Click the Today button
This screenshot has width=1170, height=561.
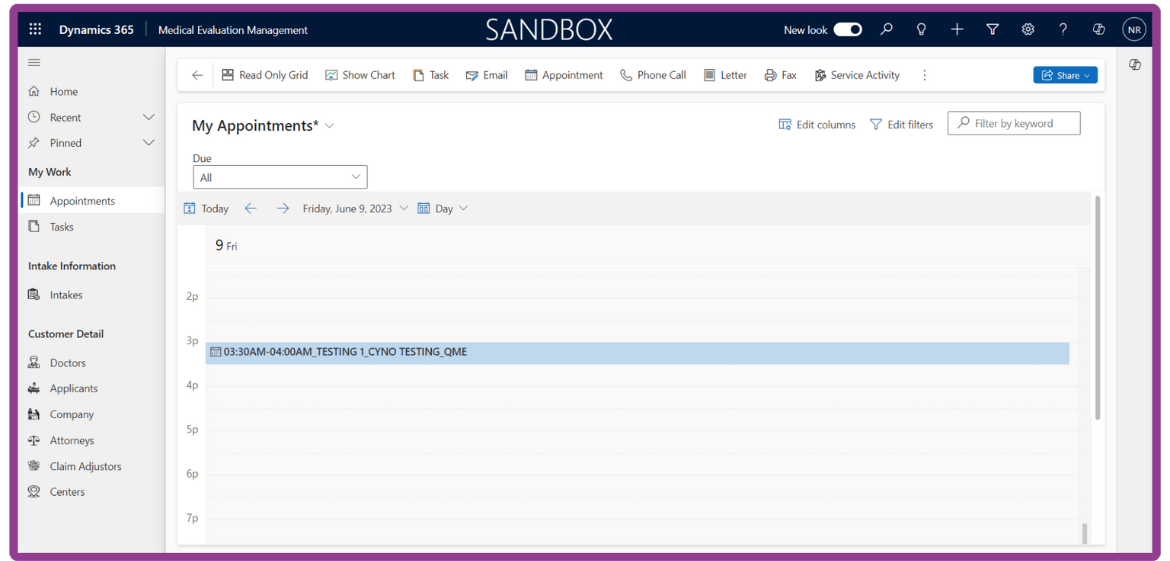207,208
